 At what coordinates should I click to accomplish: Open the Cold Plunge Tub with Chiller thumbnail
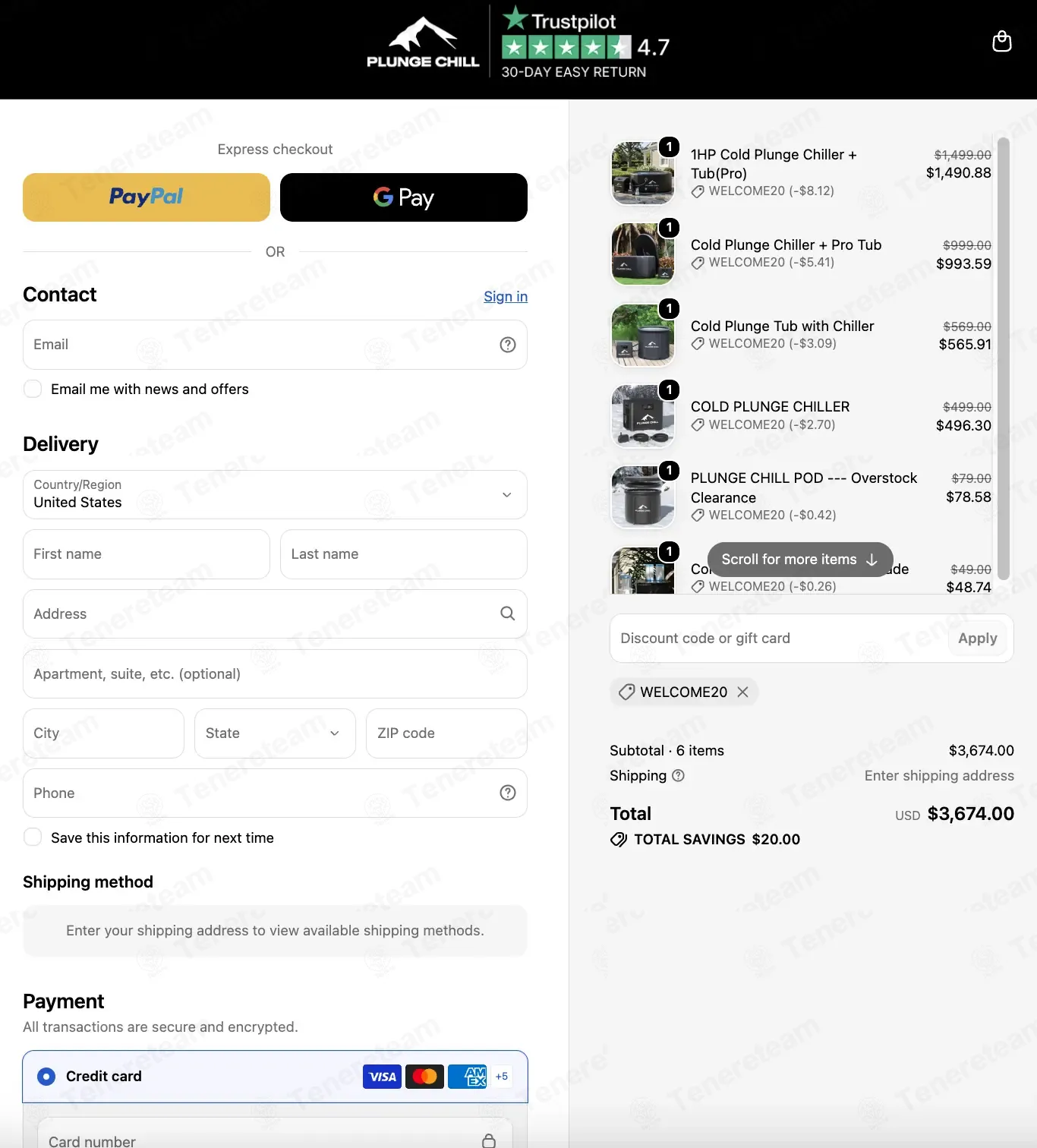643,335
